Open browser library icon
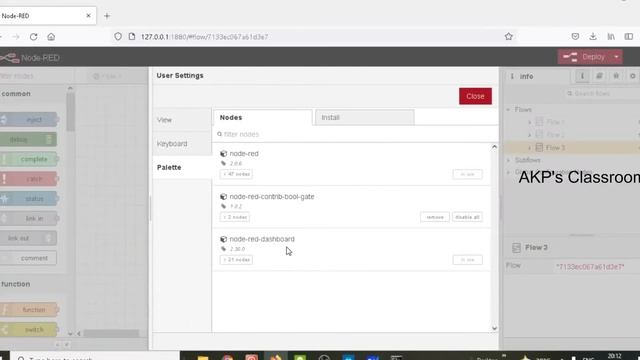 pos(611,36)
